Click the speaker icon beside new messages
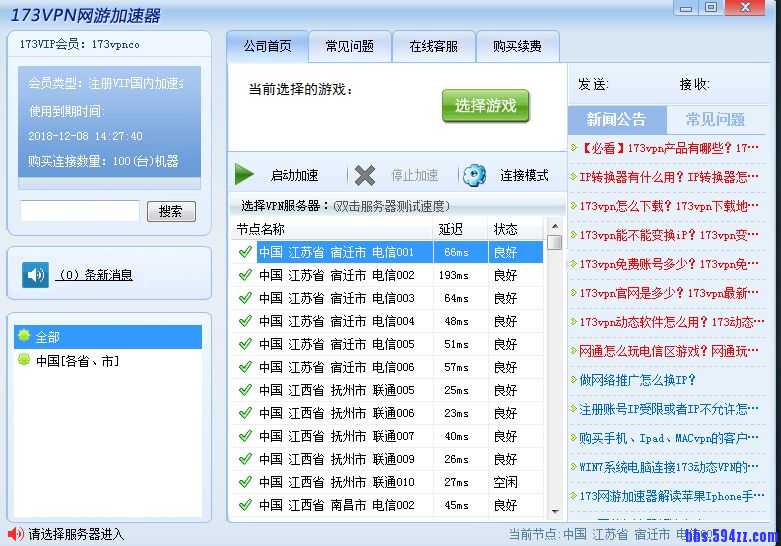The image size is (781, 546). [x=35, y=274]
